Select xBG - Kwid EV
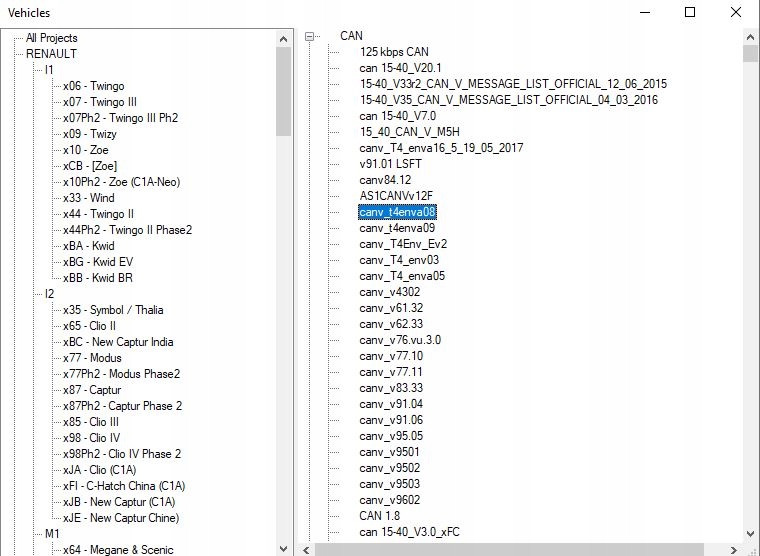Image resolution: width=760 pixels, height=556 pixels. pos(98,262)
